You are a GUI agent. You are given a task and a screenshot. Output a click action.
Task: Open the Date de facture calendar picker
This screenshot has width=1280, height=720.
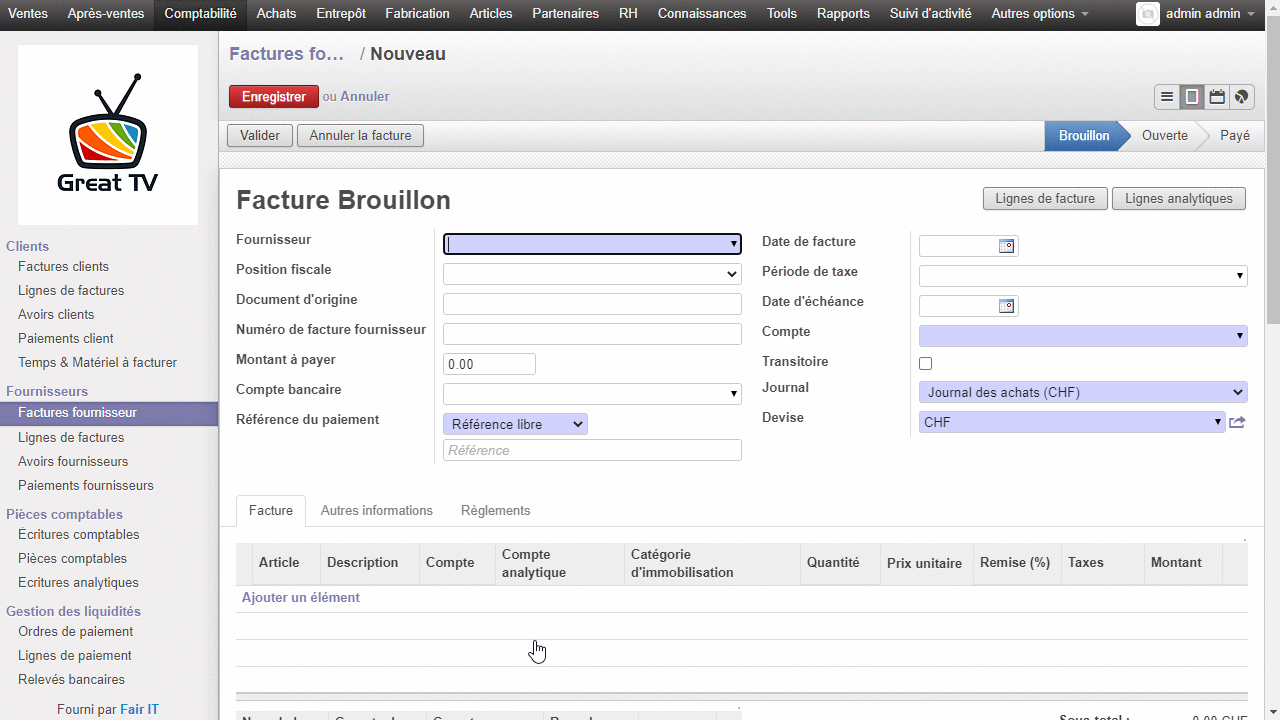(1007, 246)
